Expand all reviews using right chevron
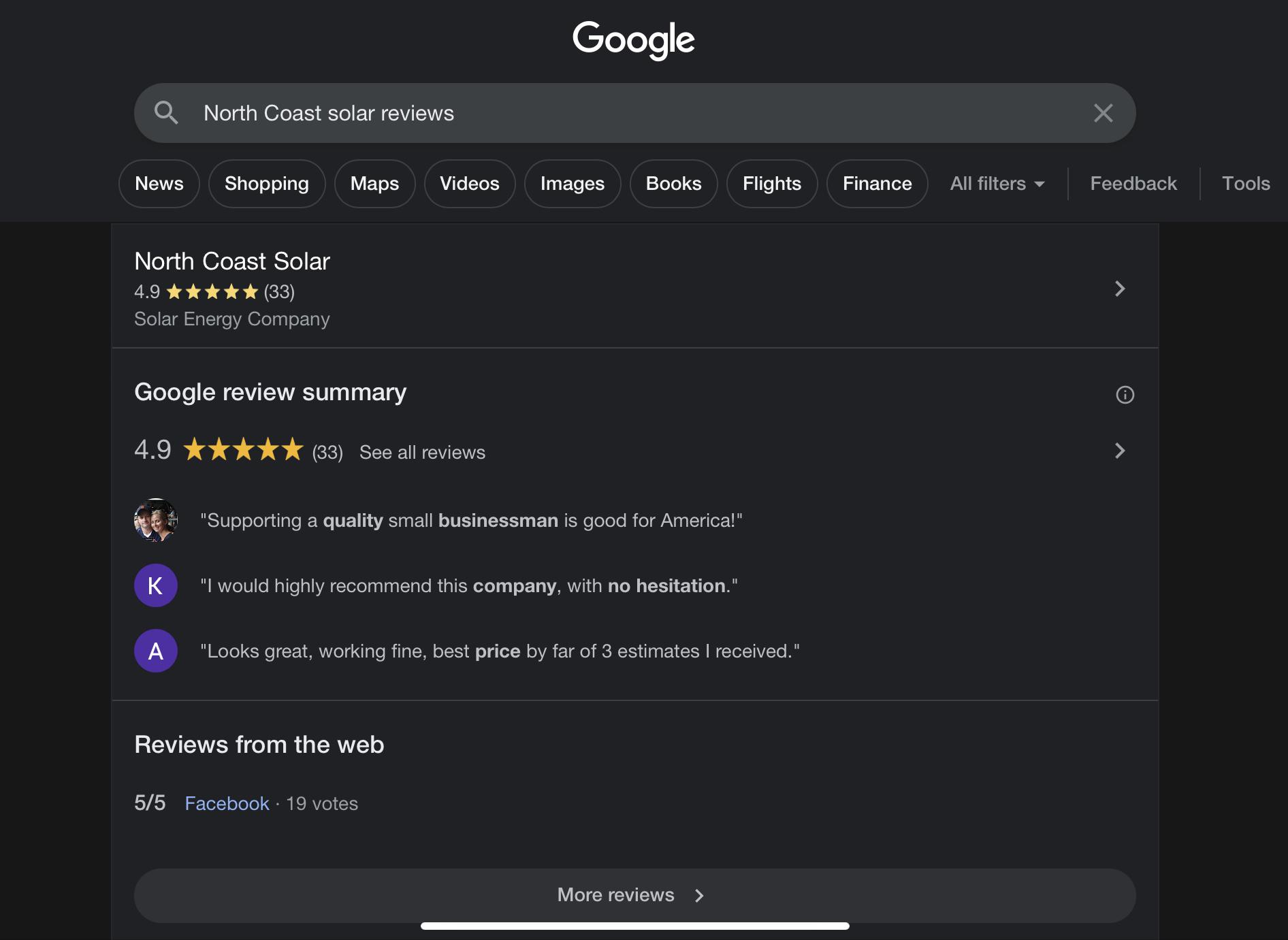 pyautogui.click(x=1120, y=451)
